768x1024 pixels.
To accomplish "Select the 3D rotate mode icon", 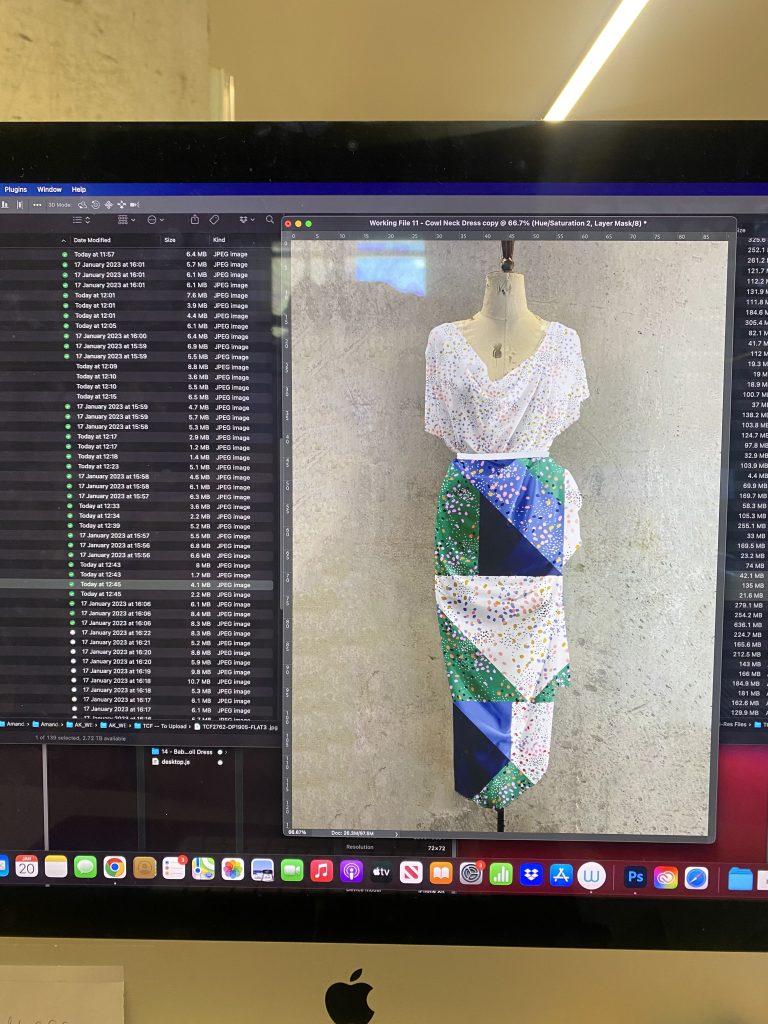I will pyautogui.click(x=82, y=204).
